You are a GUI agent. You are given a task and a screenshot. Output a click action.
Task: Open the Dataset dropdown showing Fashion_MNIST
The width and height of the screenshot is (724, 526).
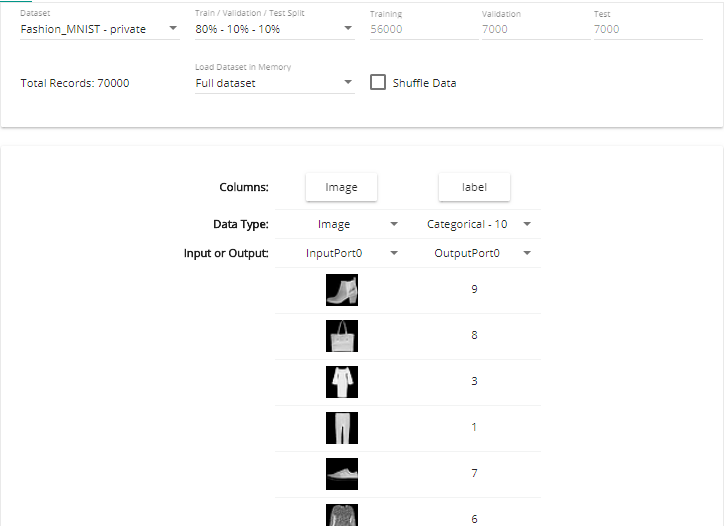point(100,29)
